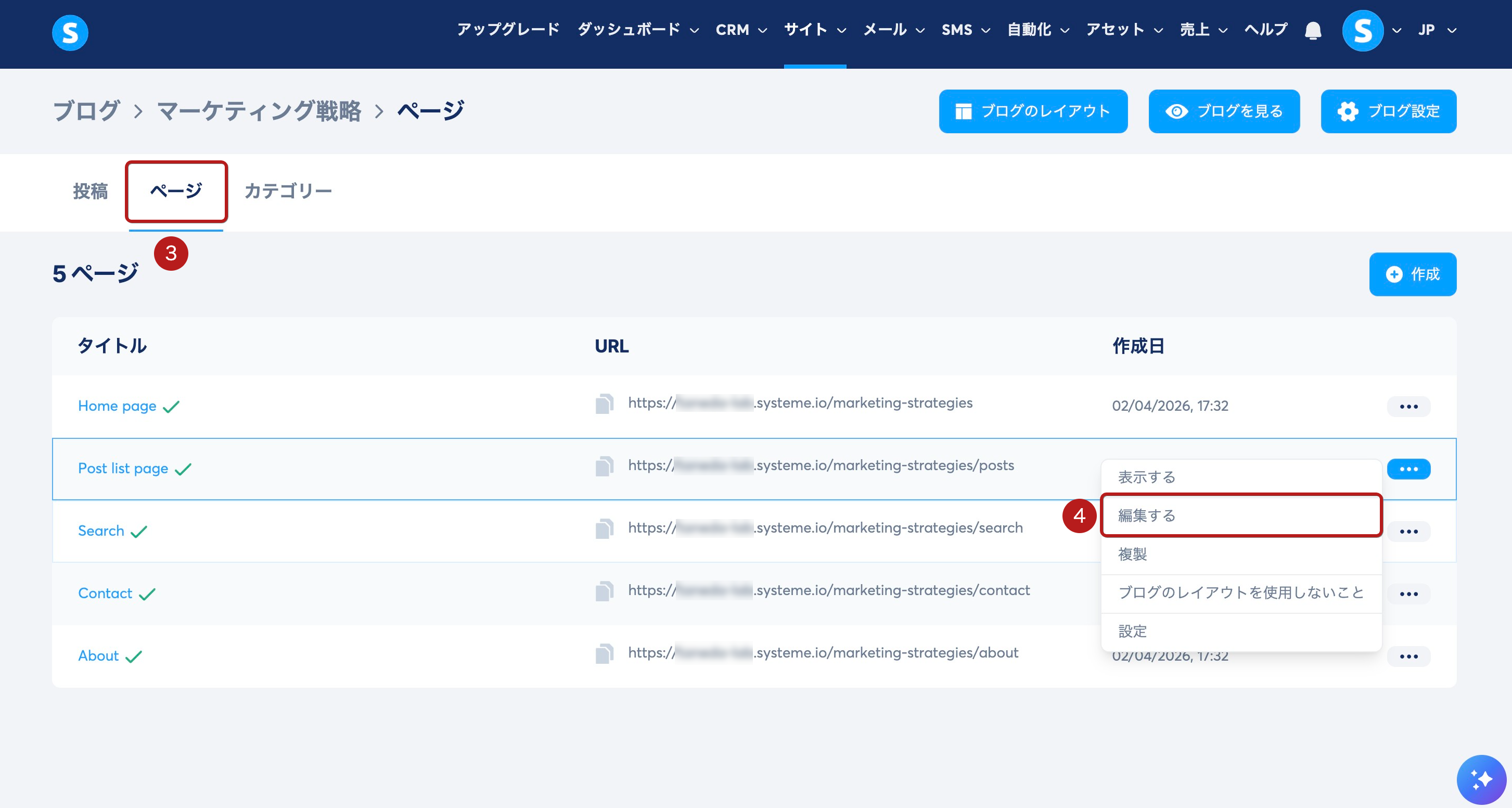Switch to the 投稿 tab

(91, 191)
